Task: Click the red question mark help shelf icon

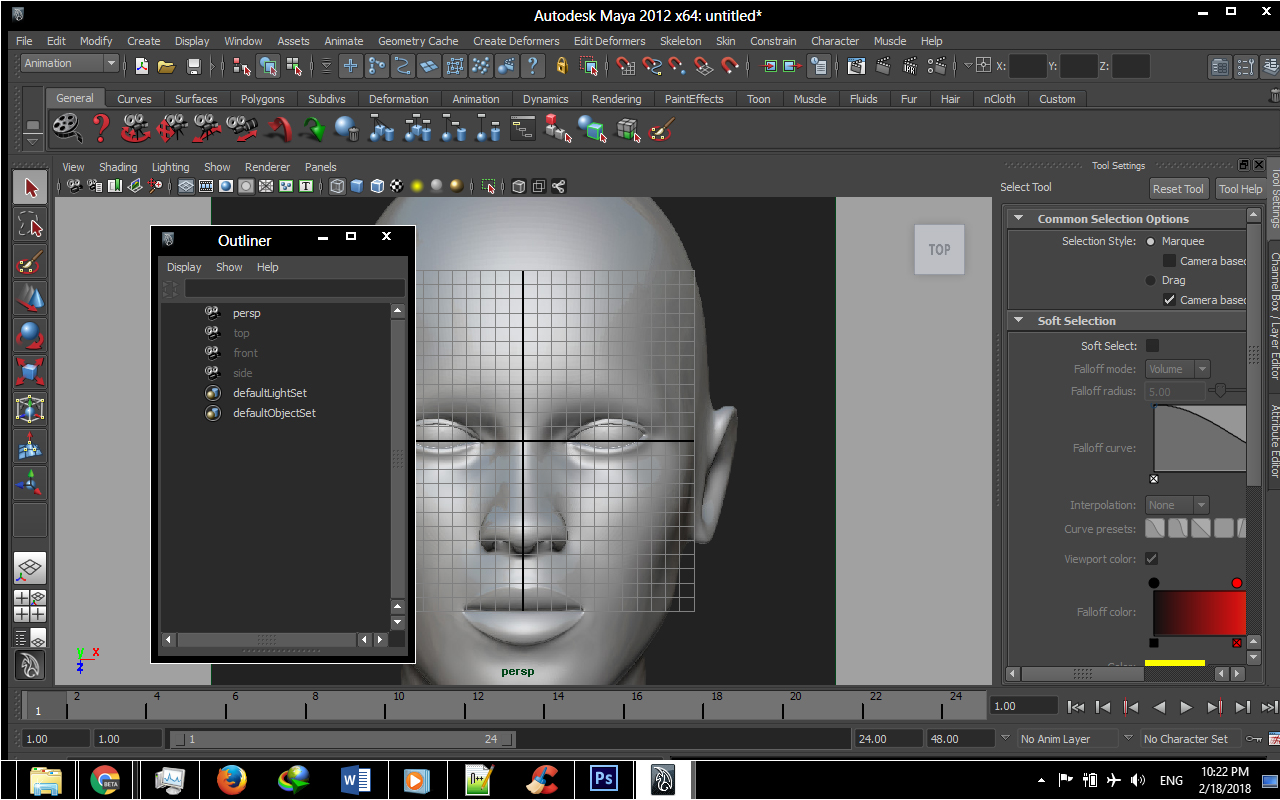Action: 101,128
